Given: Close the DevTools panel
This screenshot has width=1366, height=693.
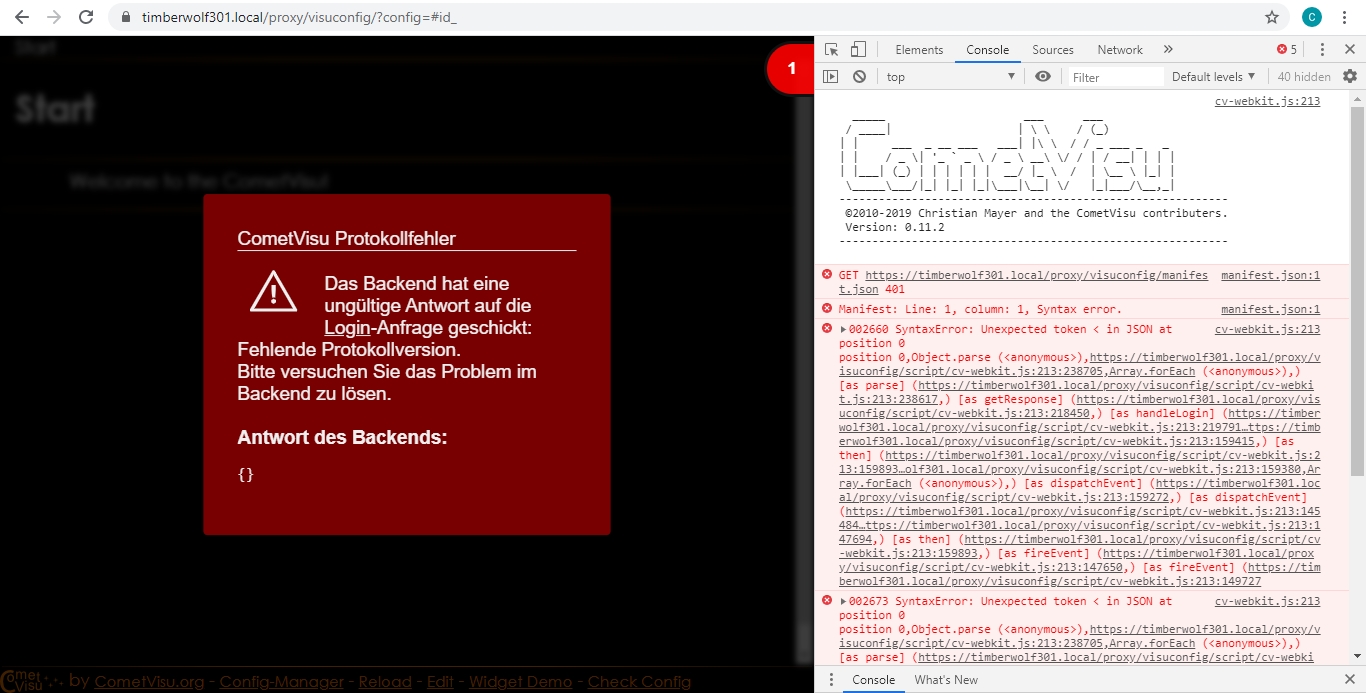Looking at the screenshot, I should (x=1349, y=50).
